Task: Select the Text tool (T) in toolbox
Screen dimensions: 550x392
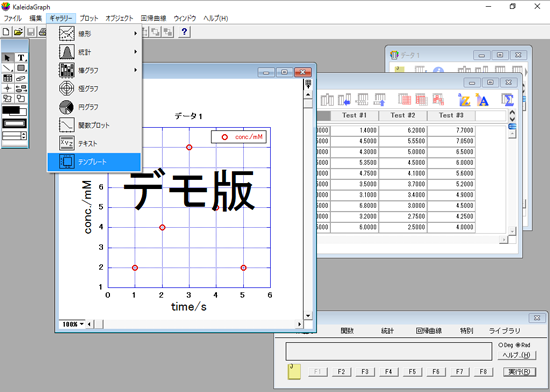Action: point(21,57)
